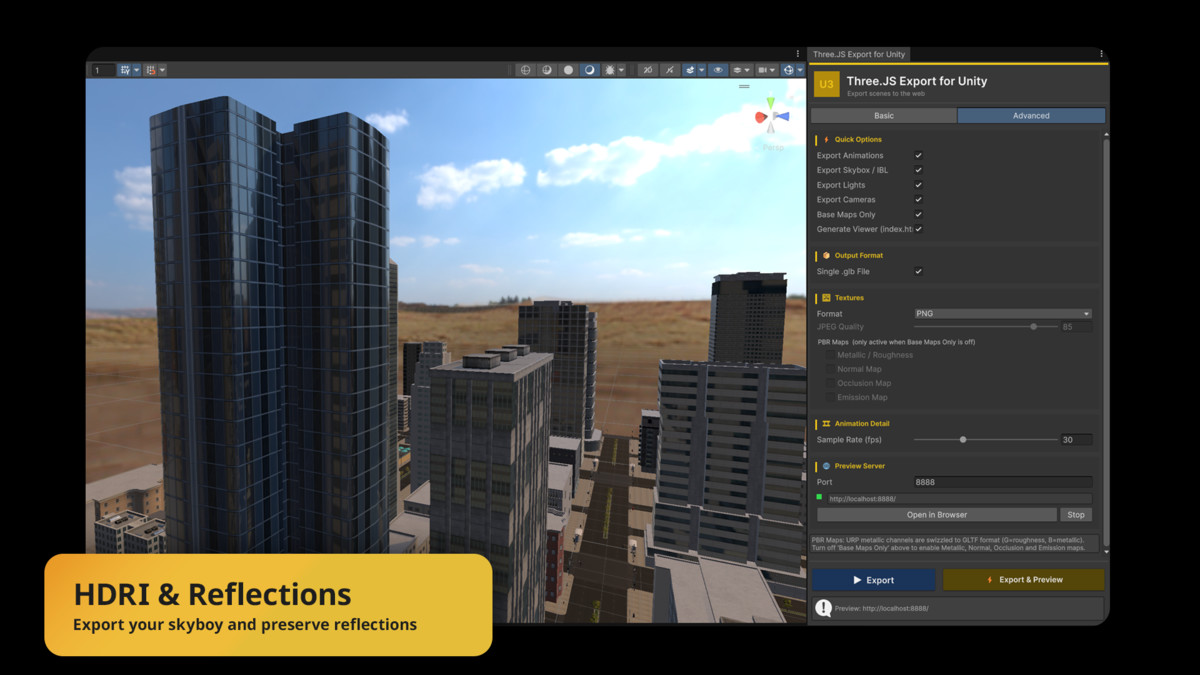
Task: Open the snap increment dropdown arrow
Action: [162, 70]
